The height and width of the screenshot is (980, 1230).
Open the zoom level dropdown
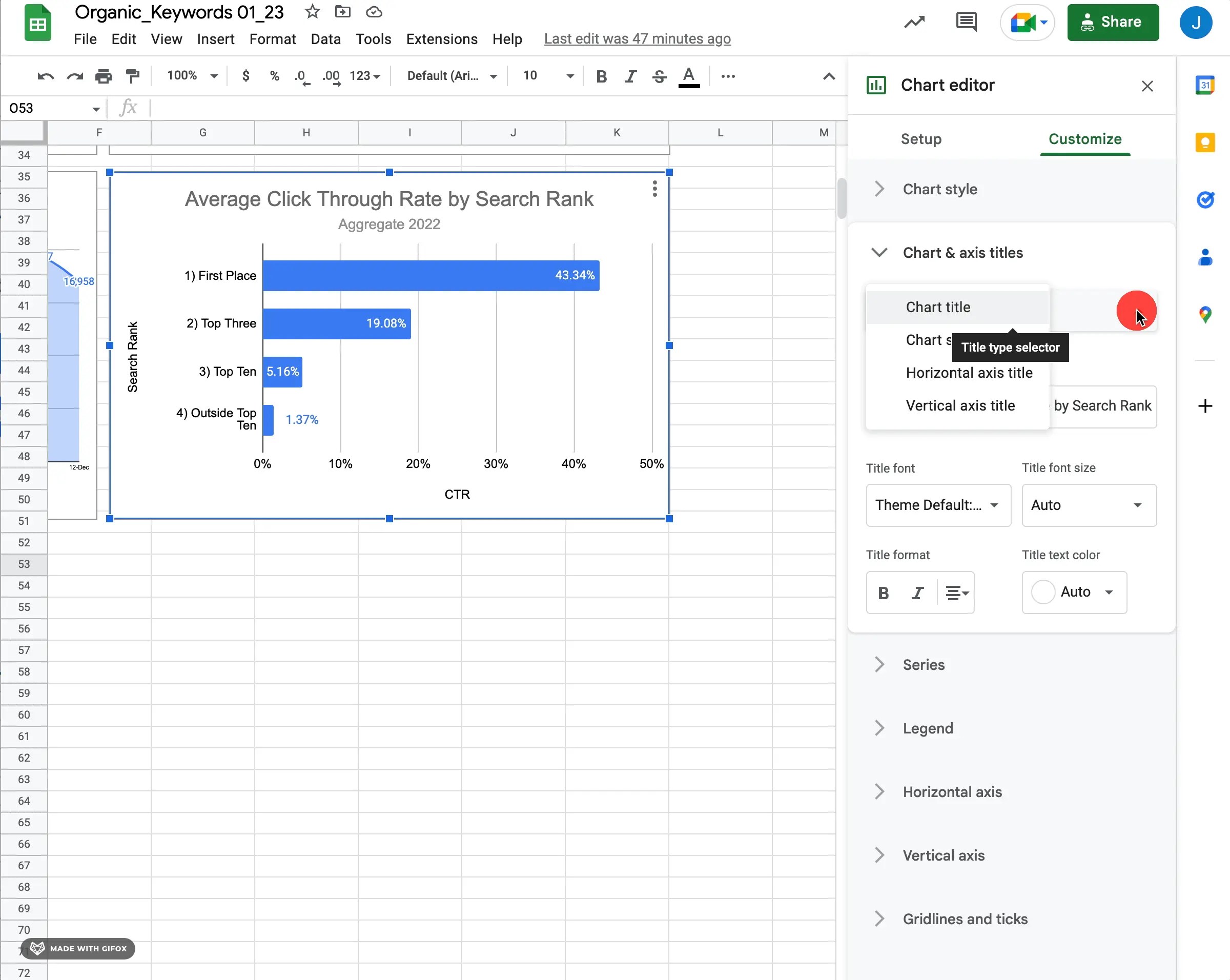(191, 75)
